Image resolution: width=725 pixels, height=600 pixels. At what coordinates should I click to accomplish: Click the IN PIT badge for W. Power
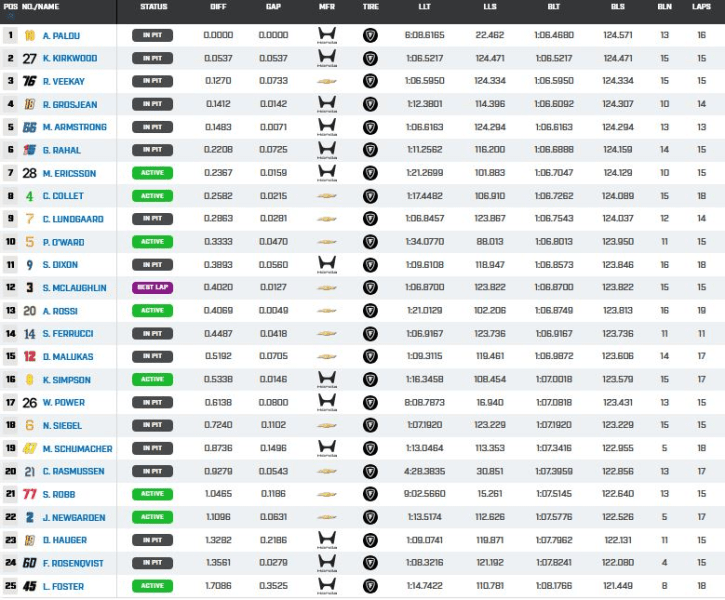(152, 402)
